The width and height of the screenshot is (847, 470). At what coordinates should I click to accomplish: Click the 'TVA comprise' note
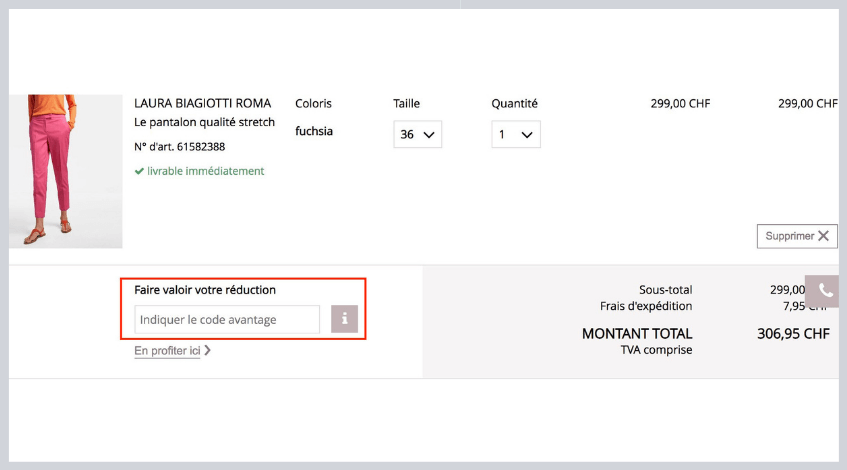click(x=656, y=350)
